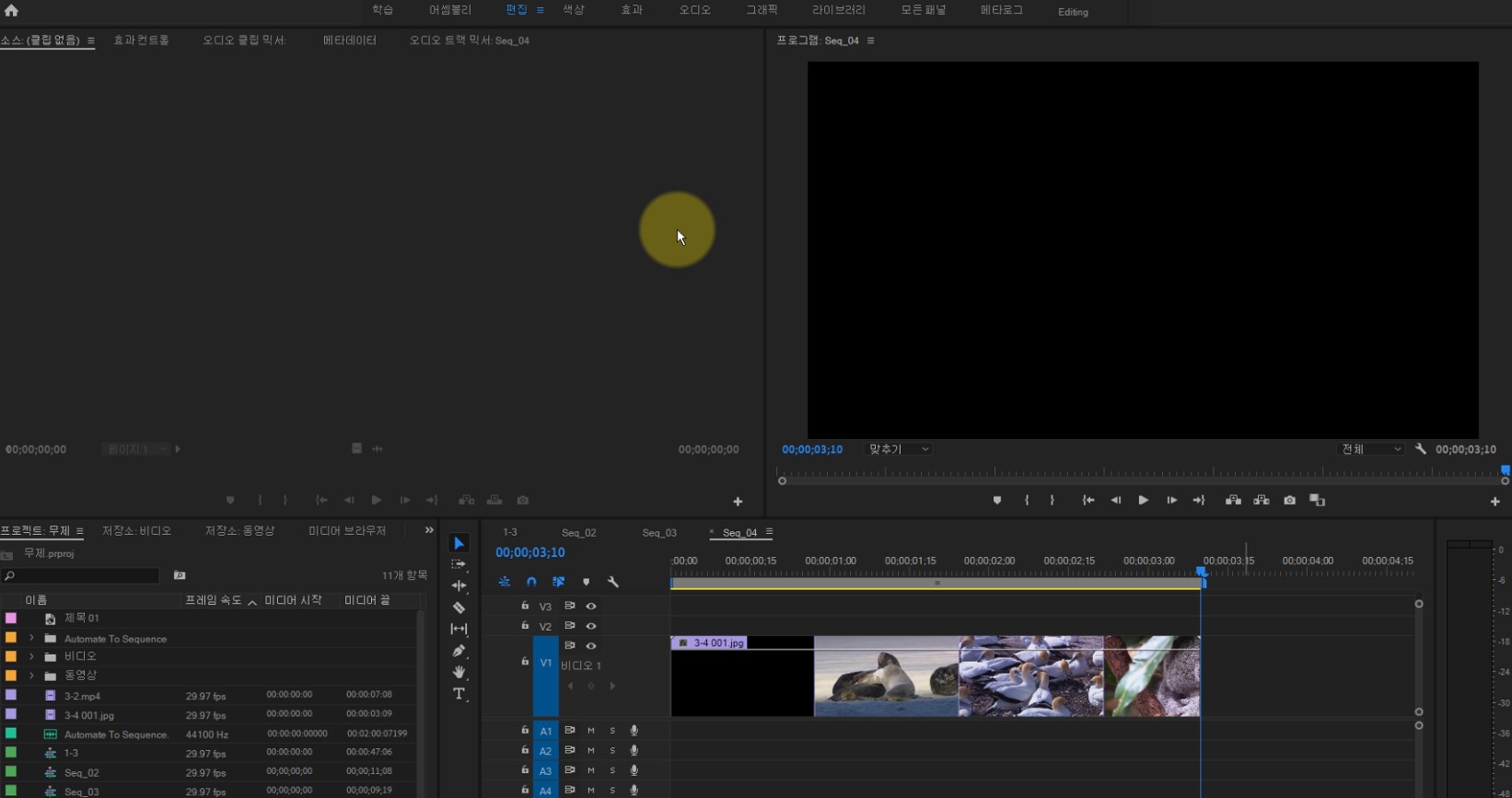1512x798 pixels.
Task: Select the Razor tool in the toolbar
Action: coord(459,607)
